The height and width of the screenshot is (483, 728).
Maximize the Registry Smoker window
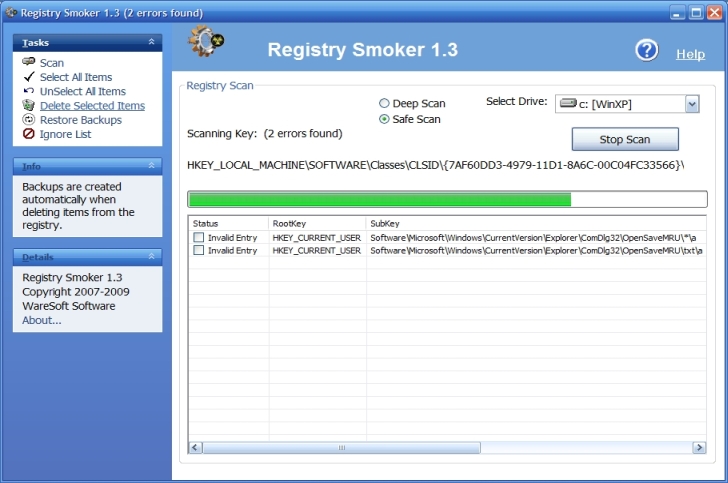[x=696, y=13]
